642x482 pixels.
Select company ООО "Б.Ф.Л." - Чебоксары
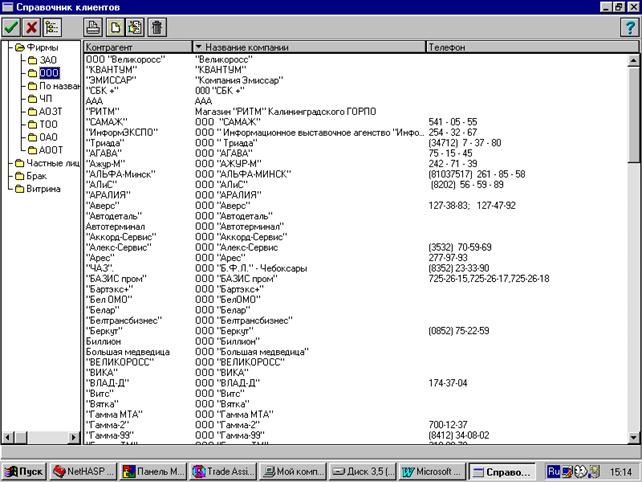pos(251,268)
